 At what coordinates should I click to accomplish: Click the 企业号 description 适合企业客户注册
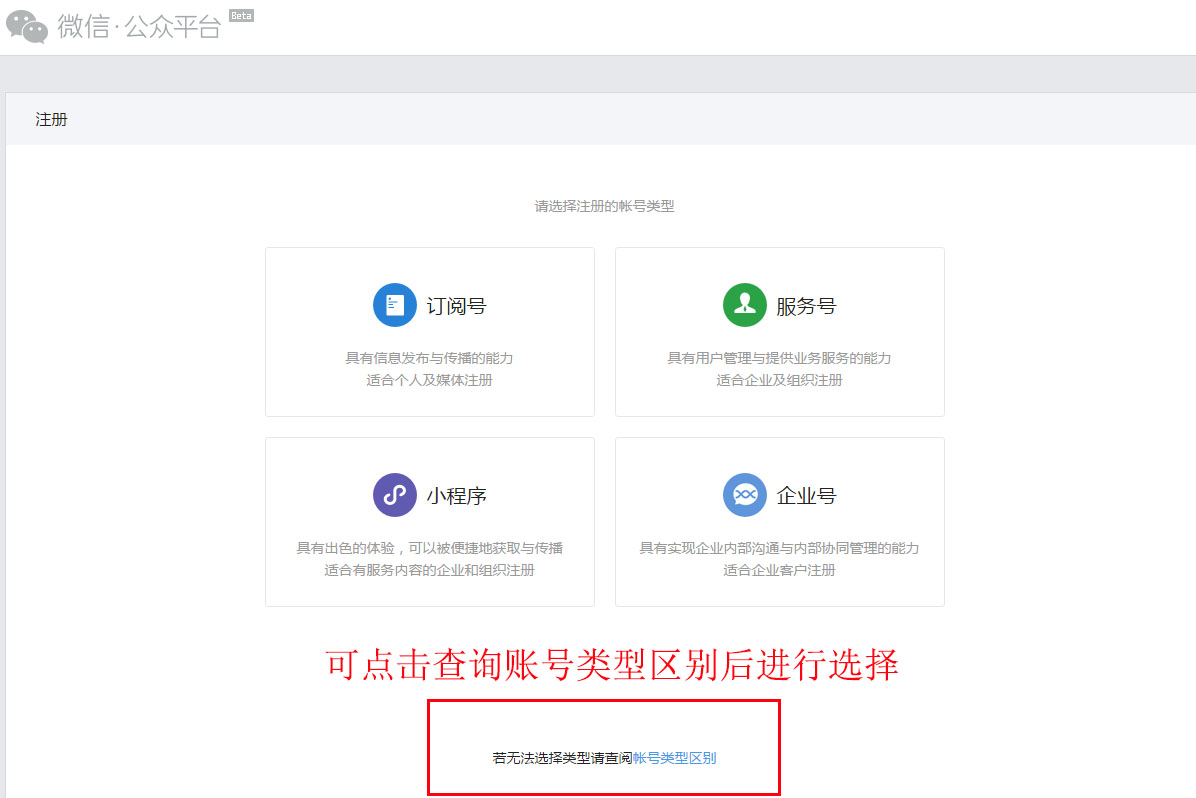(x=779, y=570)
